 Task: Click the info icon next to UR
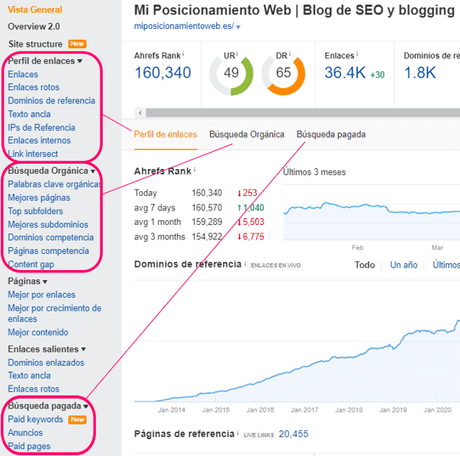pos(237,53)
